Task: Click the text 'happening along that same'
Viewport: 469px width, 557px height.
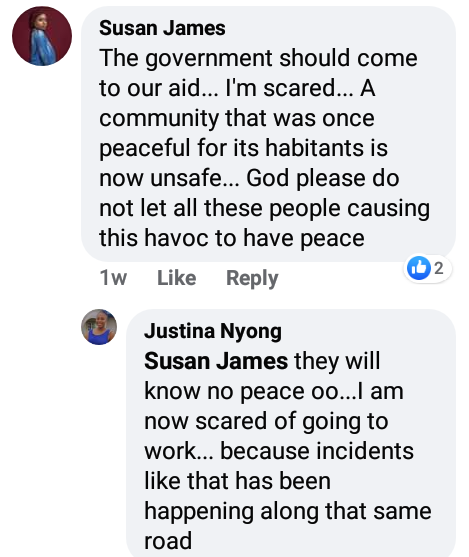Action: tap(288, 512)
